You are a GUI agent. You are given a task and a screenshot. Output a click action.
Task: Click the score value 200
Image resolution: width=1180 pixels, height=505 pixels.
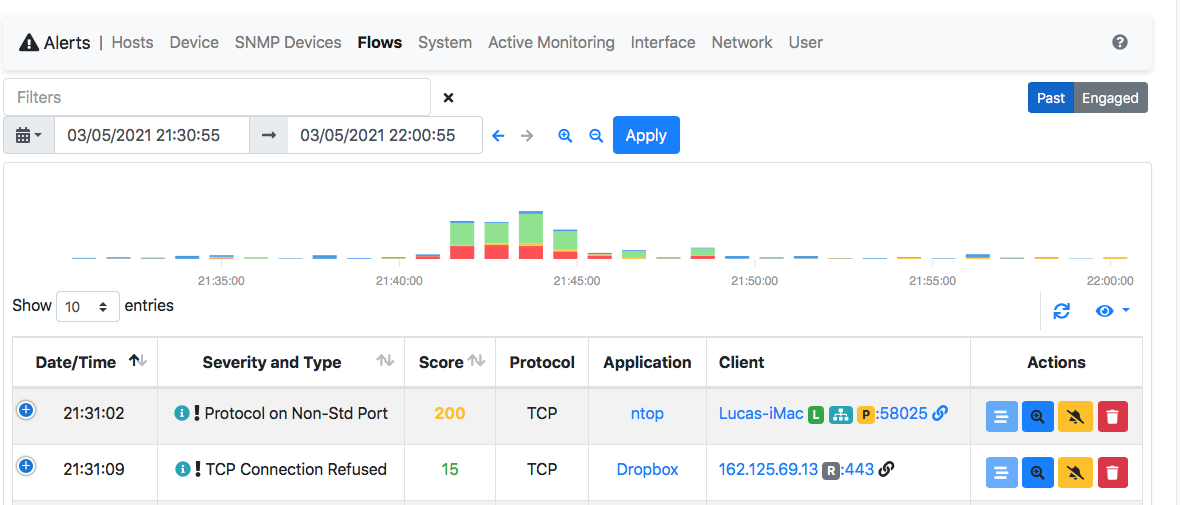click(450, 413)
